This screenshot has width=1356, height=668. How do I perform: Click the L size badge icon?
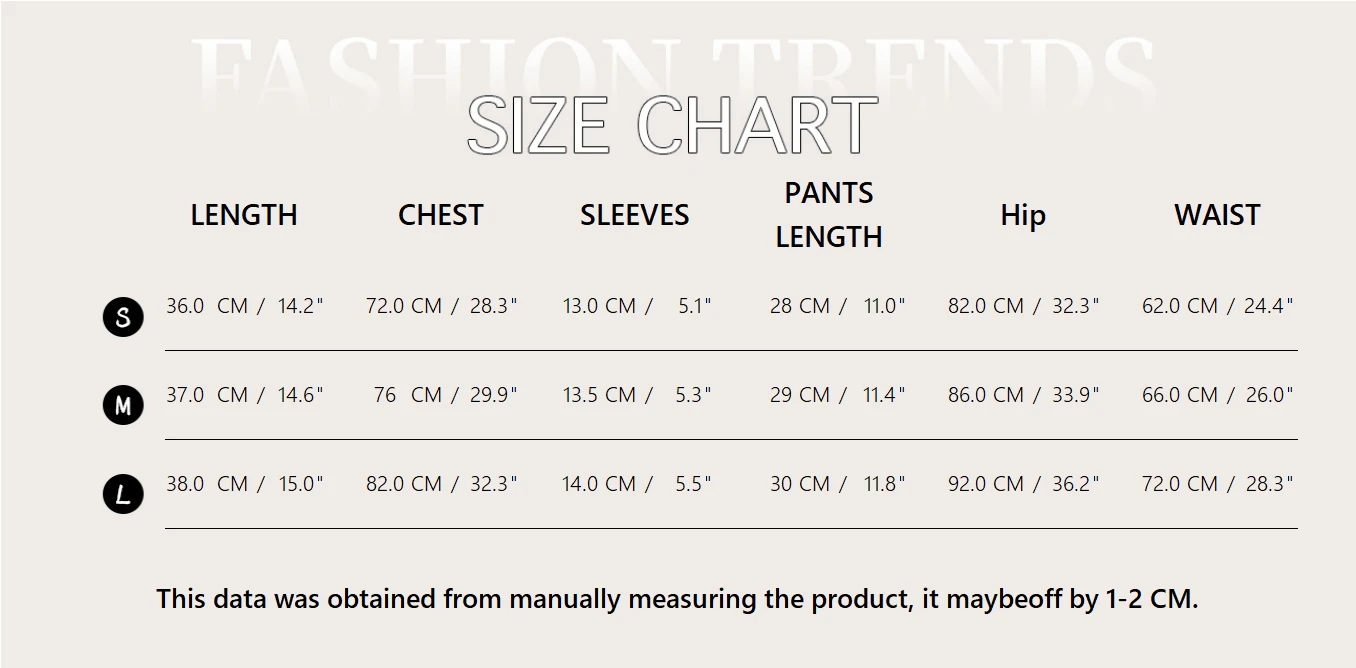tap(123, 494)
